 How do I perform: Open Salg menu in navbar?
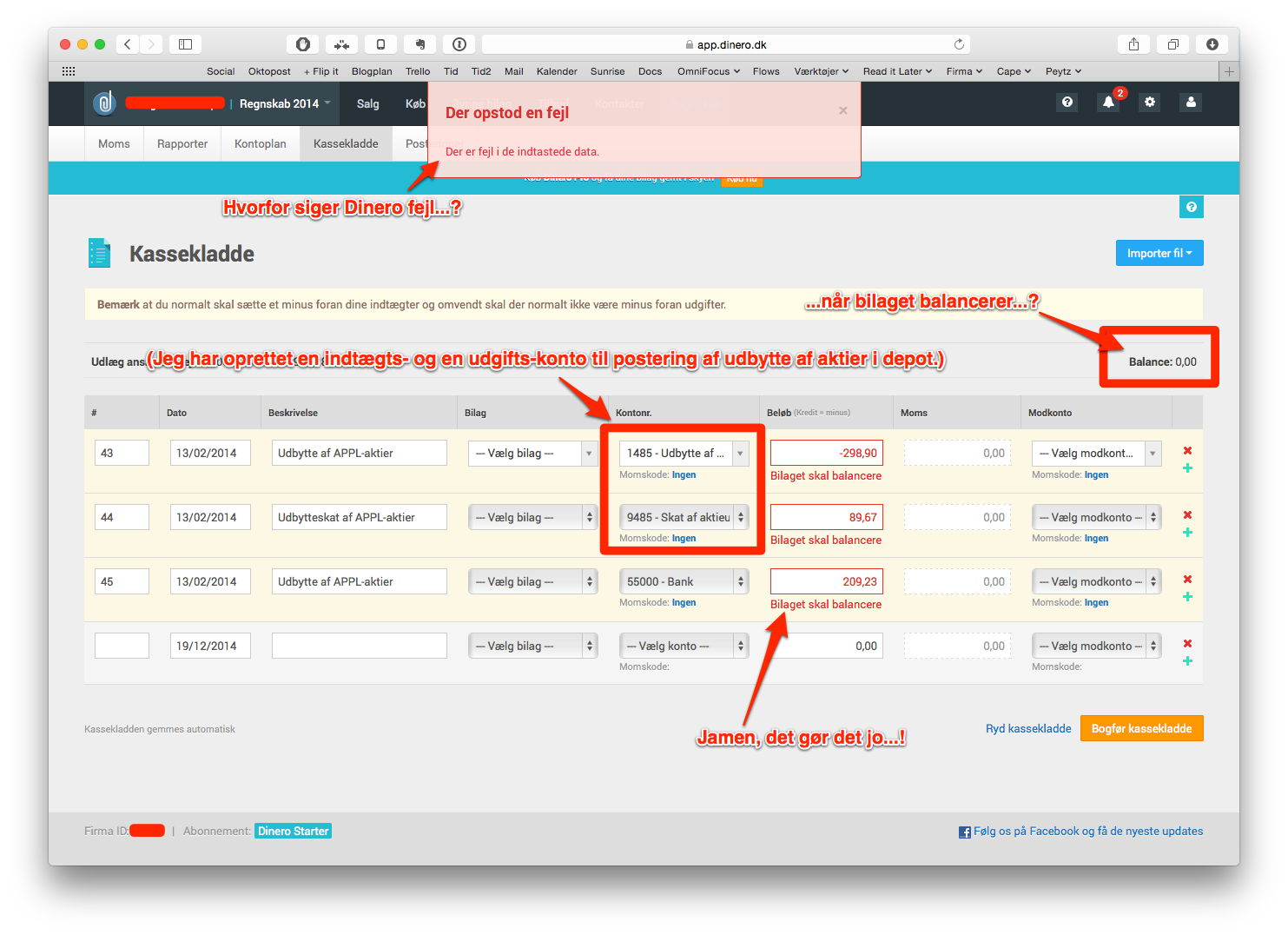tap(368, 103)
